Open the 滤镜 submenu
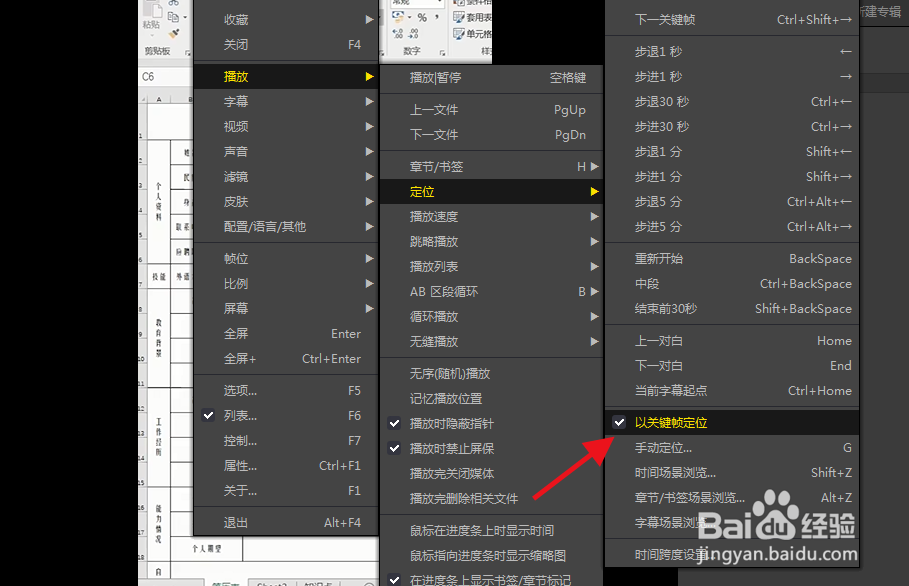The width and height of the screenshot is (909, 586). click(286, 176)
